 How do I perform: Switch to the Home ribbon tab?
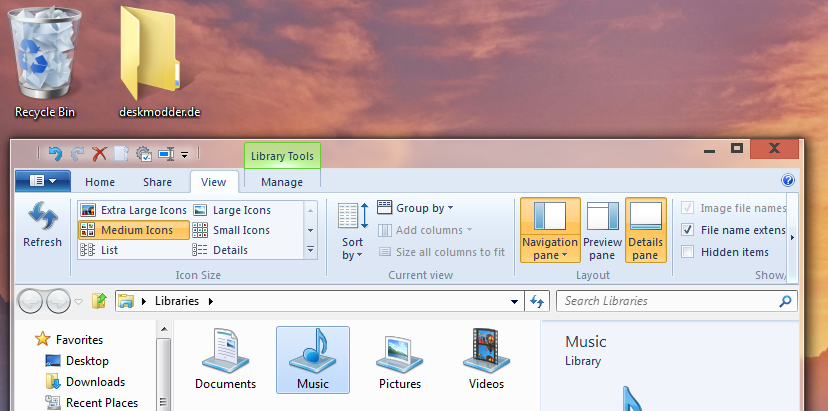(100, 182)
